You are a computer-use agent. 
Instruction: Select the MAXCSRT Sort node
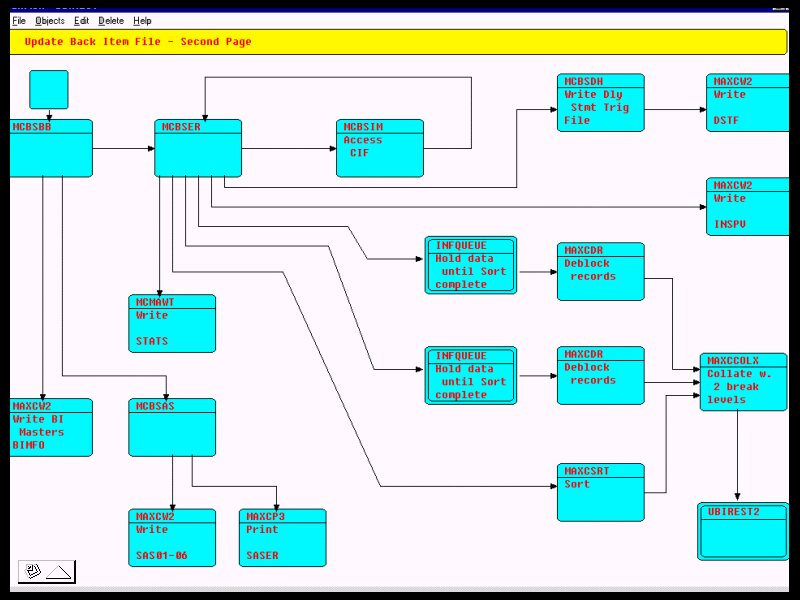tap(601, 492)
